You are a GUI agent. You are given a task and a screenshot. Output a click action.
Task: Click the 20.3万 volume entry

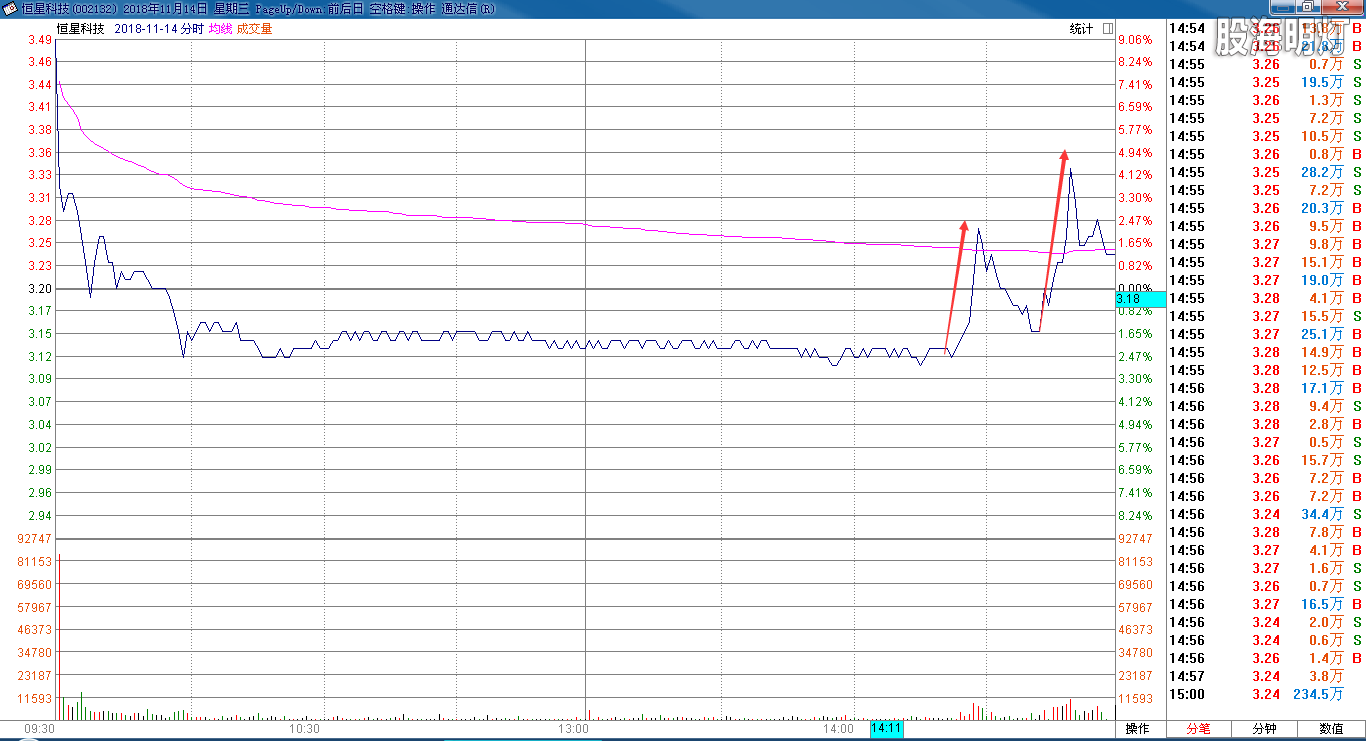click(1322, 208)
